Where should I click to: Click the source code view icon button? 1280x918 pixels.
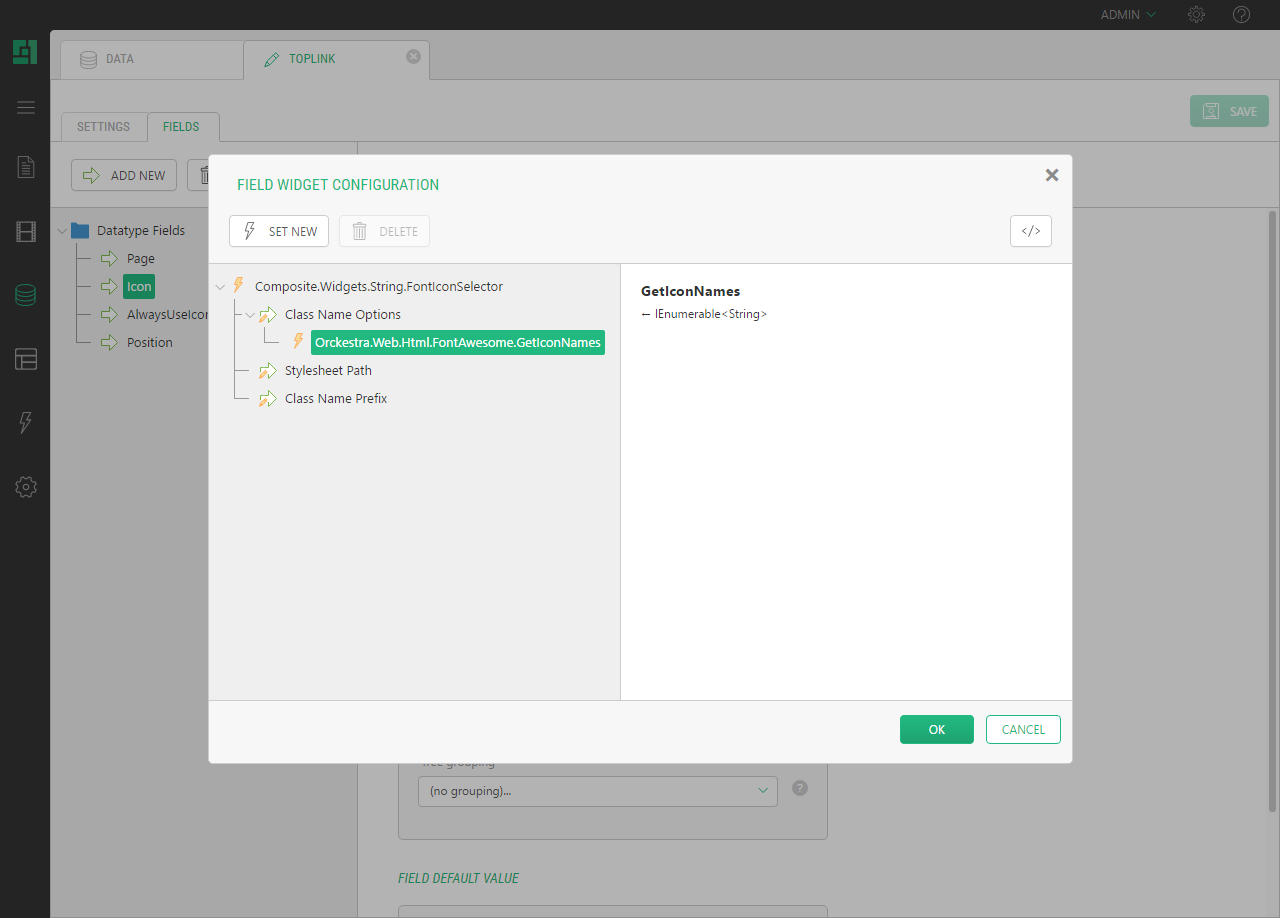point(1030,231)
